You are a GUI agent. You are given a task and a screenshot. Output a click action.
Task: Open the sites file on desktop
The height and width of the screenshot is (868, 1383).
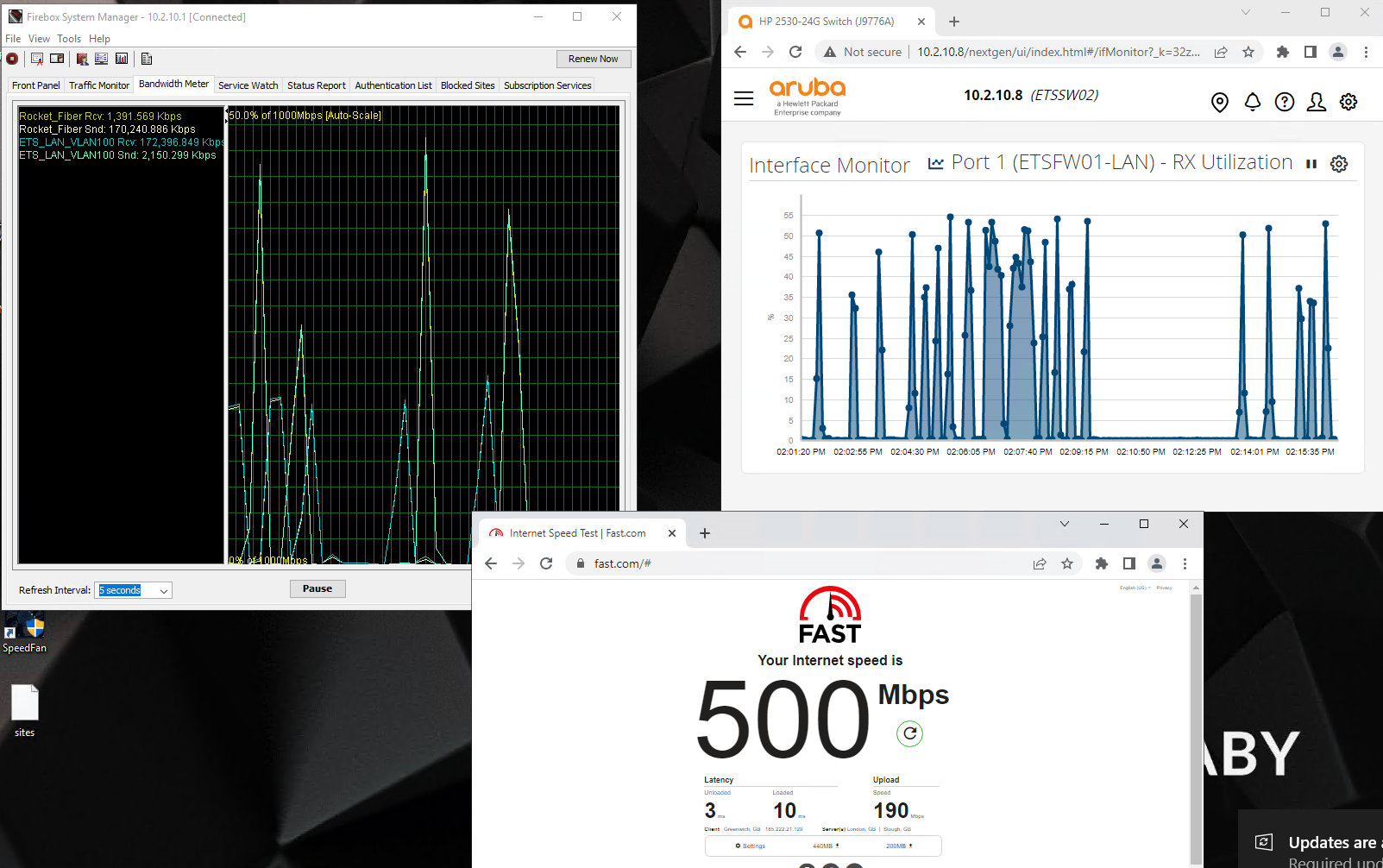[25, 711]
